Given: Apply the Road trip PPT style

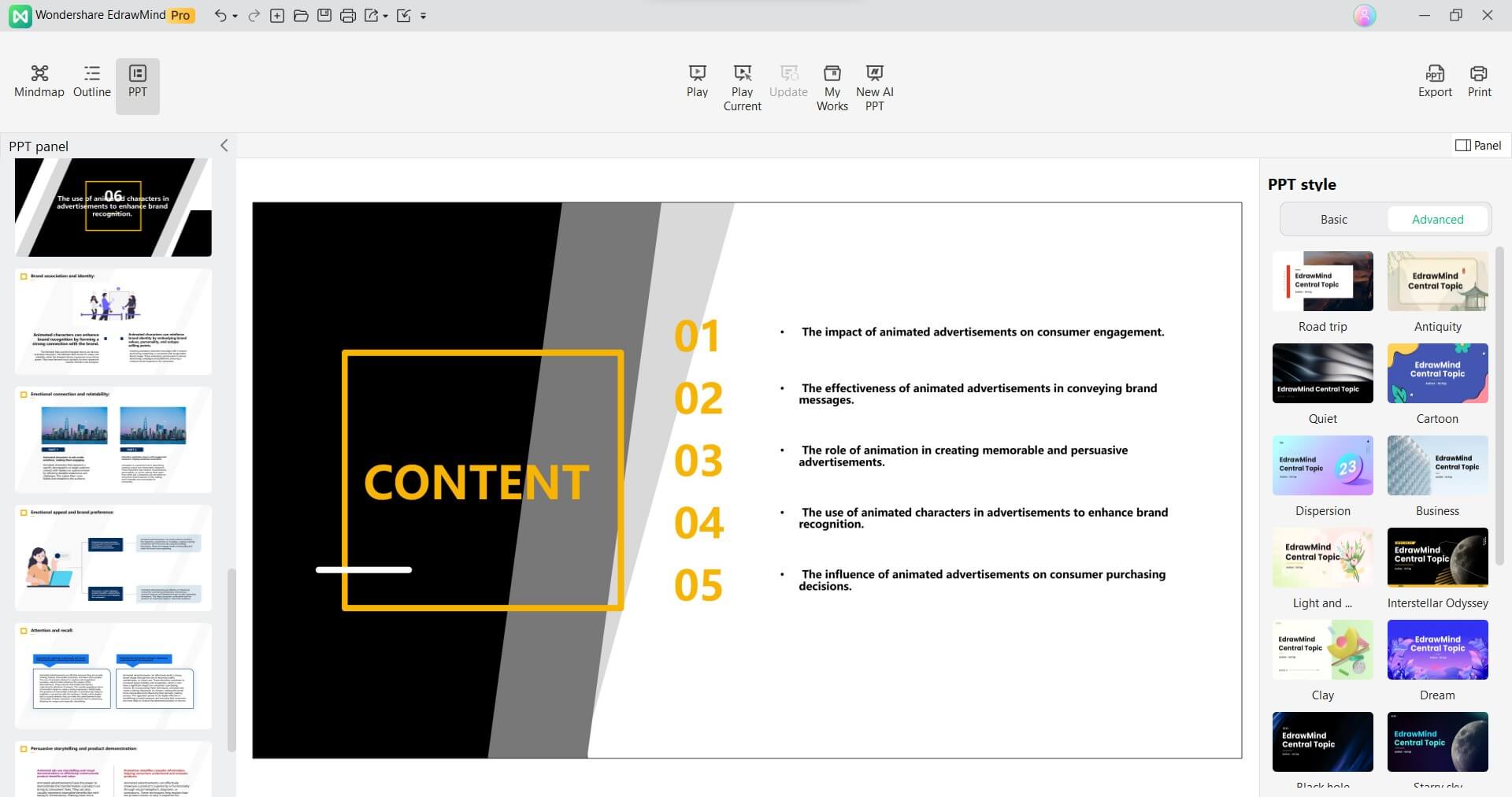Looking at the screenshot, I should [x=1323, y=281].
